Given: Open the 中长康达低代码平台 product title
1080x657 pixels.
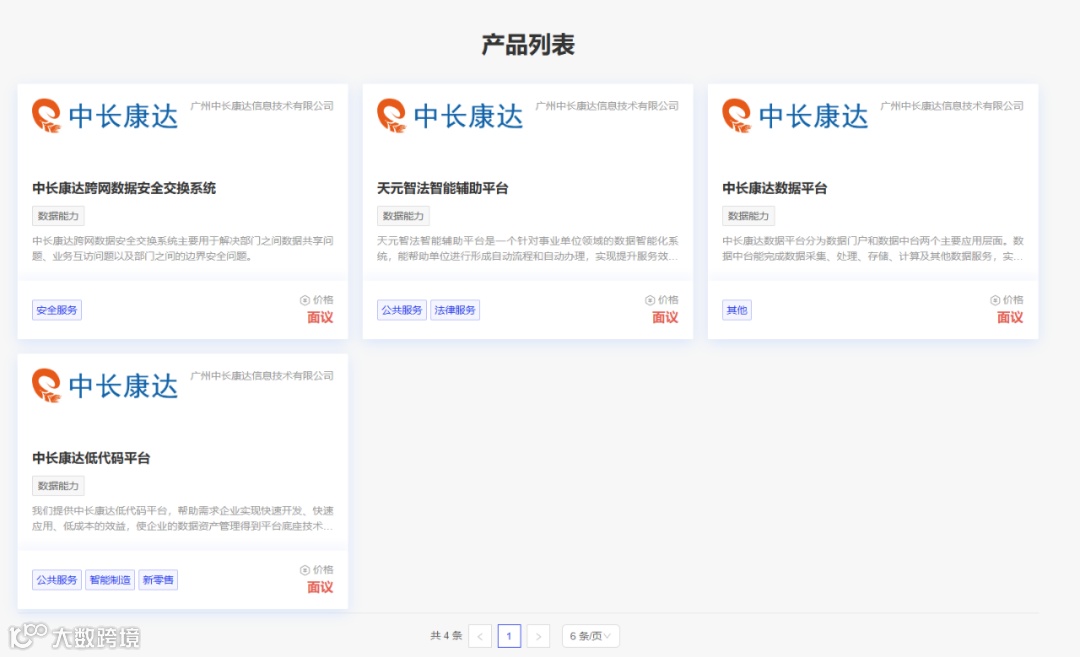Looking at the screenshot, I should point(91,458).
